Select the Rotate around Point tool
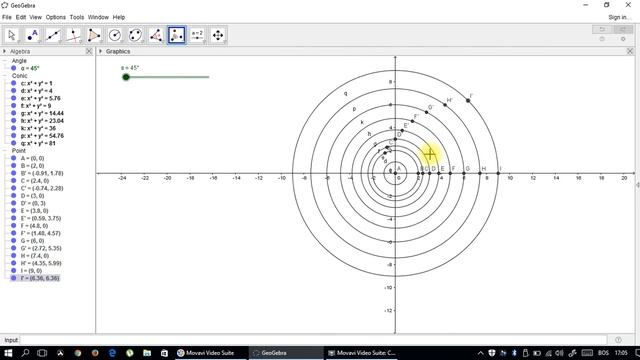This screenshot has height=360, width=640. (x=177, y=35)
